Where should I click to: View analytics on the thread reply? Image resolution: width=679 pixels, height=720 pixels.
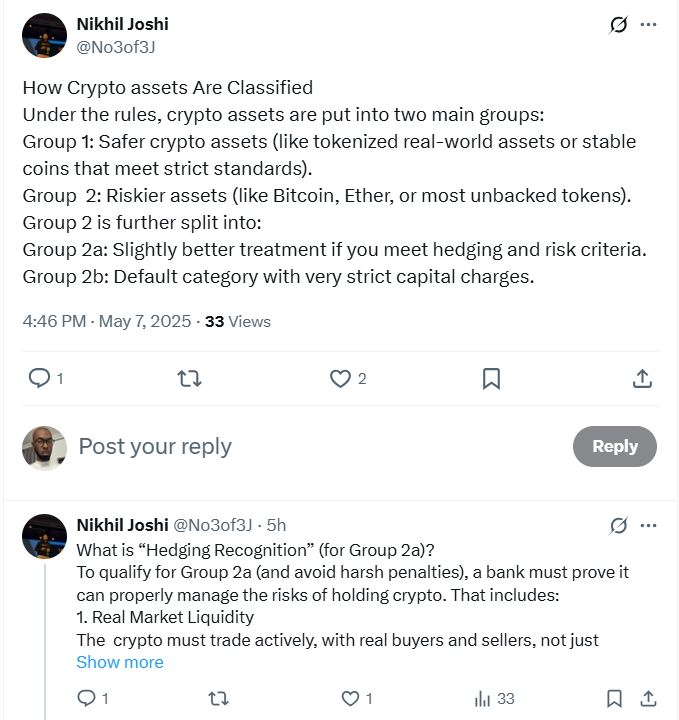483,698
